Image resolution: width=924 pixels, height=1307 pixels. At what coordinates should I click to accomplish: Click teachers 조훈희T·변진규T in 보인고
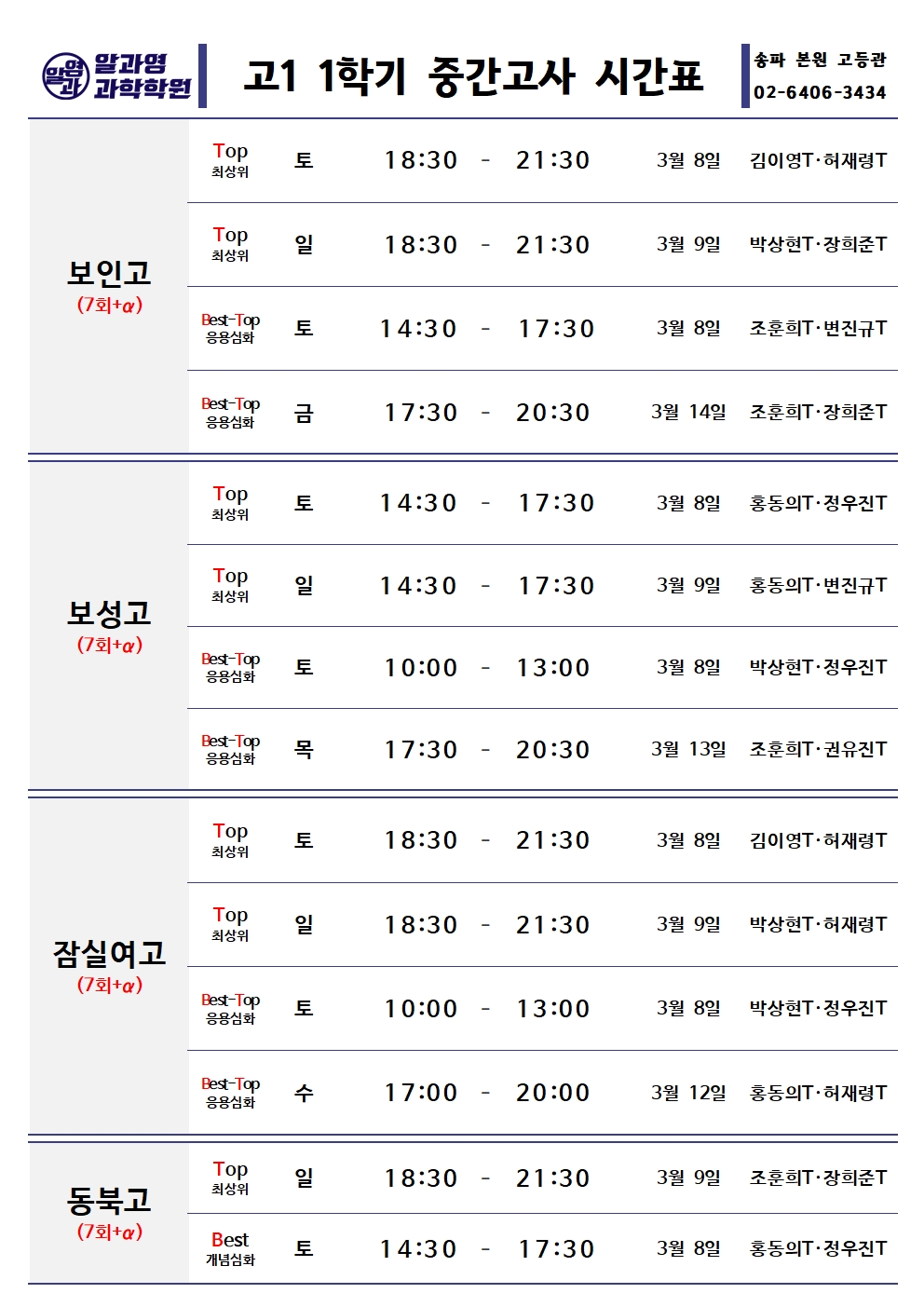click(818, 328)
